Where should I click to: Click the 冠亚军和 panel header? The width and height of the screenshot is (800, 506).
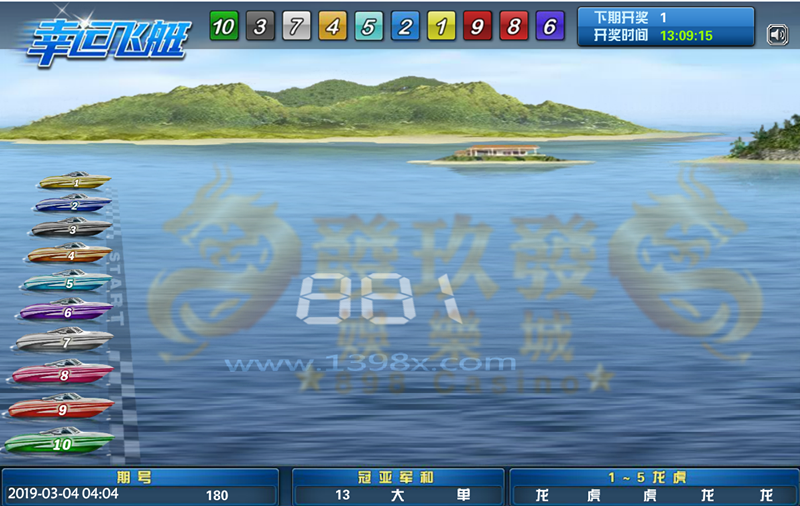395,477
